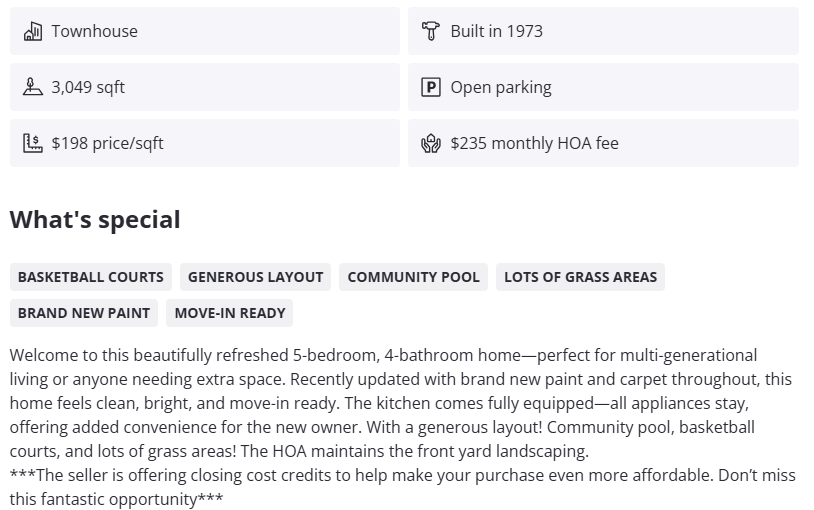The image size is (814, 510).
Task: Select the GENEROUS LAYOUT tag
Action: pos(256,277)
